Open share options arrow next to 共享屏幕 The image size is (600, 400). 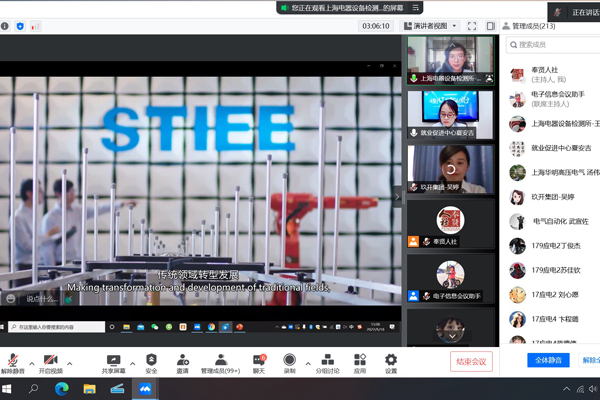[x=132, y=364]
